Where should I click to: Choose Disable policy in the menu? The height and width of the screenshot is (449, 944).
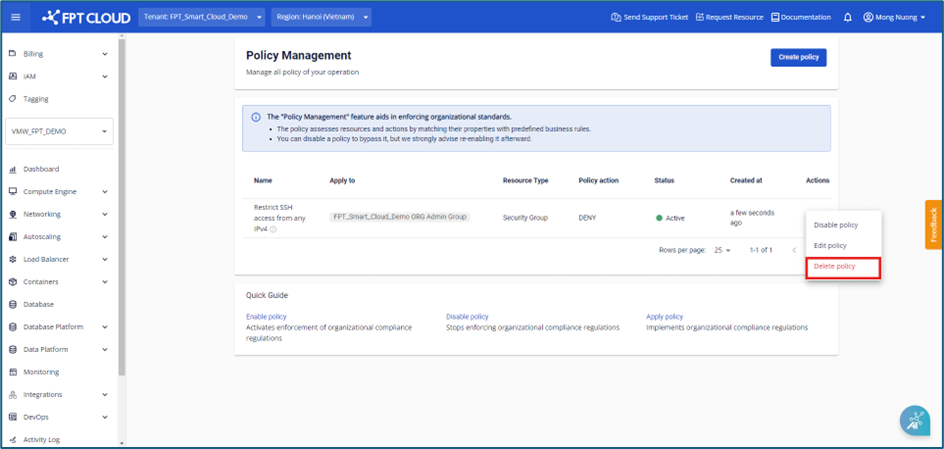(835, 225)
